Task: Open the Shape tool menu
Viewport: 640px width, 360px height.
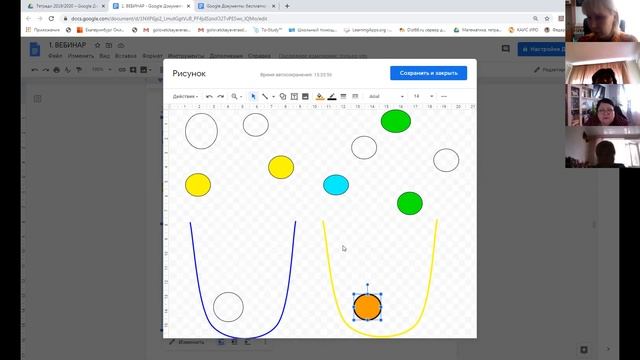Action: pos(282,96)
